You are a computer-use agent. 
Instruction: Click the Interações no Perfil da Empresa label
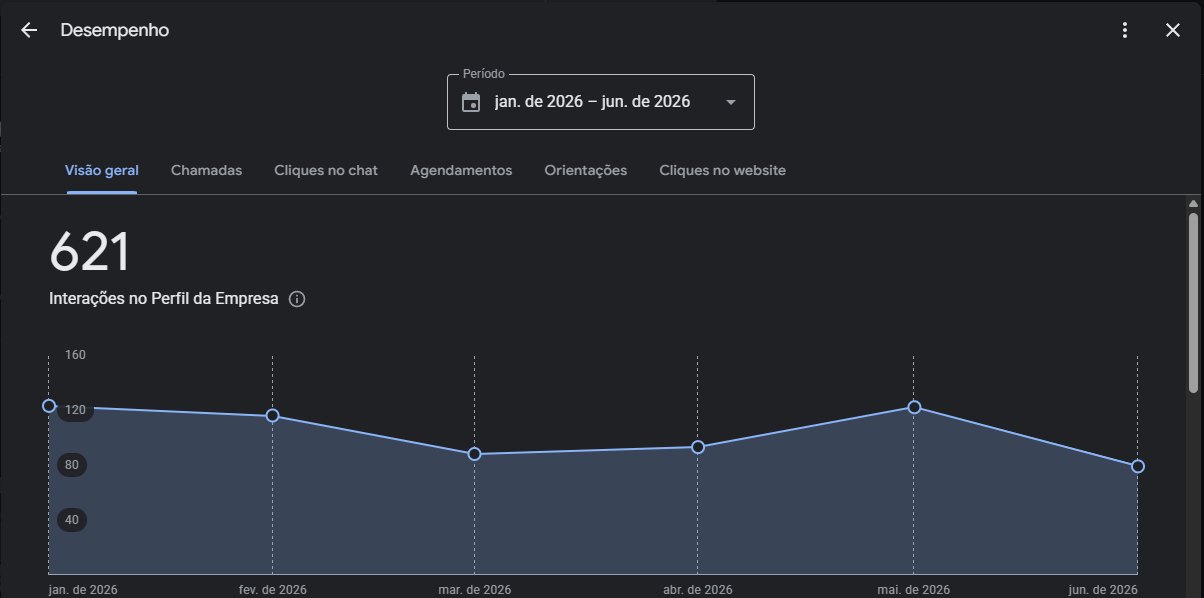coord(164,299)
